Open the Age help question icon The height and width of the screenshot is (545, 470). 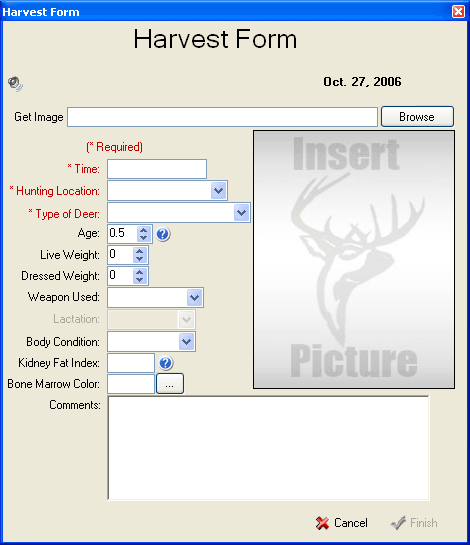click(x=163, y=234)
